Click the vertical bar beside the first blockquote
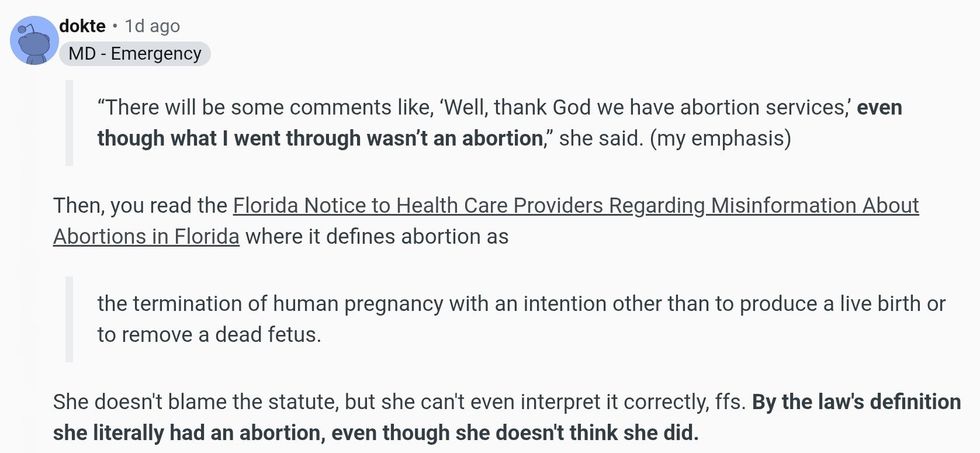980x453 pixels. pos(68,122)
